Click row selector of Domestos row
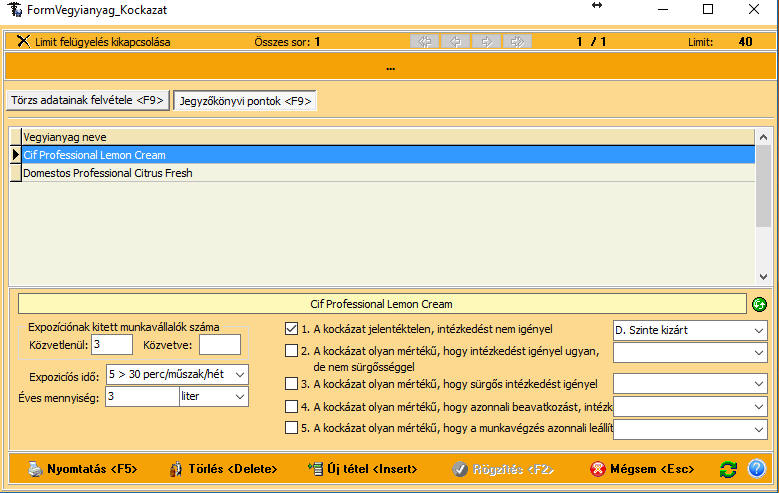Screen dimensions: 779x493 tap(15, 173)
